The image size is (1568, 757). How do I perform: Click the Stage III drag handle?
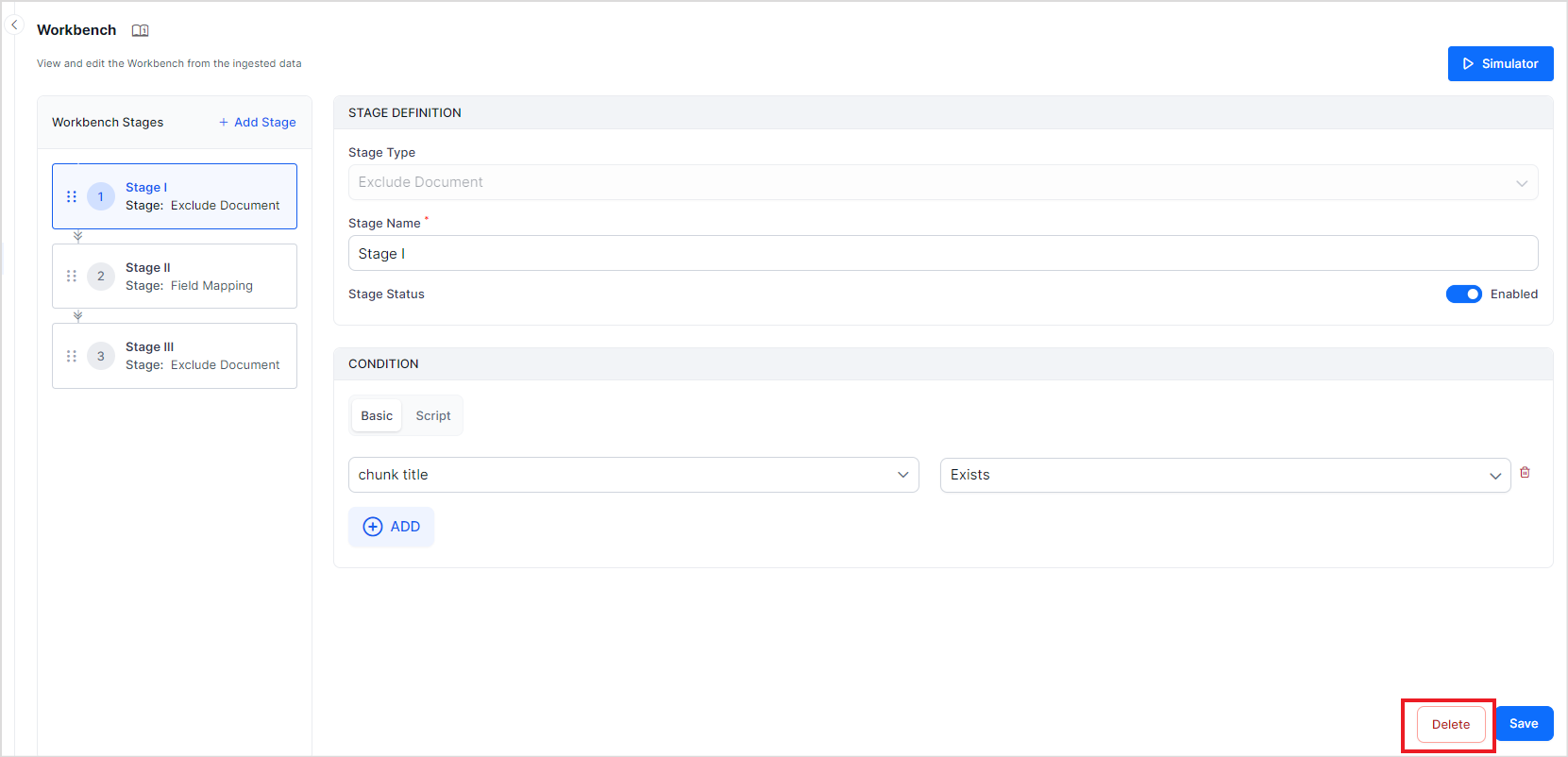pyautogui.click(x=72, y=356)
